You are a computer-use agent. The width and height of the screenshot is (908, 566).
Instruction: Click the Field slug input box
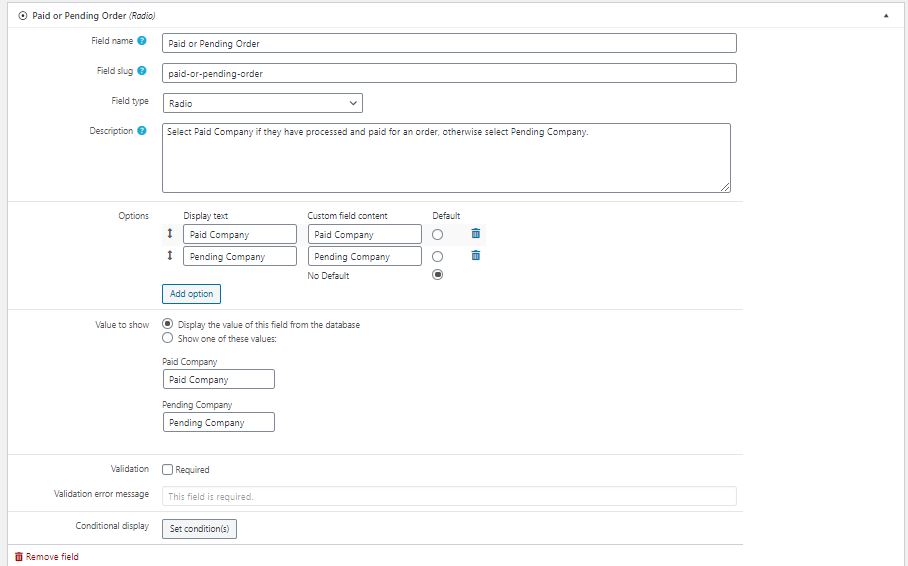tap(449, 73)
